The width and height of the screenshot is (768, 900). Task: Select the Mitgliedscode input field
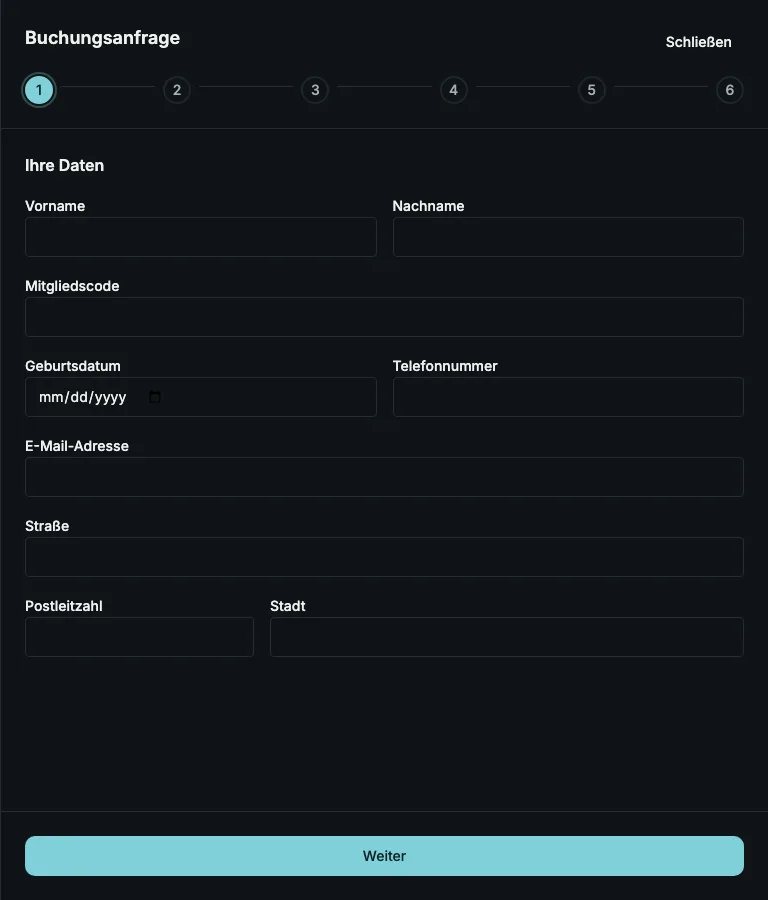pyautogui.click(x=385, y=317)
